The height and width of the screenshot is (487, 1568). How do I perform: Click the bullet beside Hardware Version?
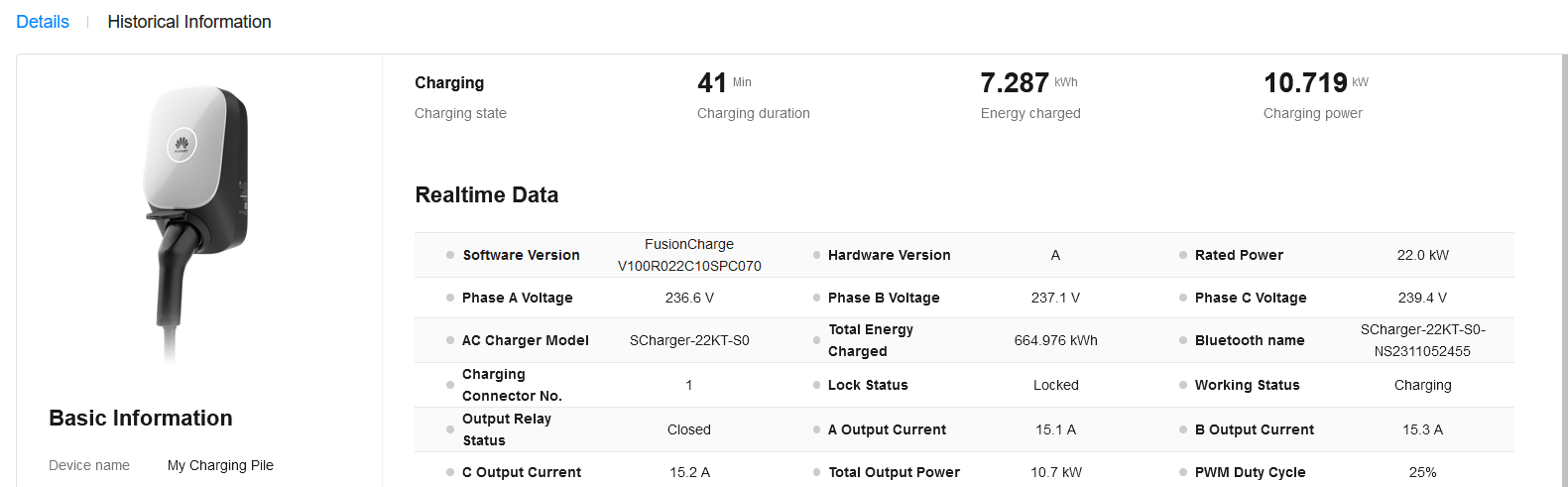[x=816, y=255]
